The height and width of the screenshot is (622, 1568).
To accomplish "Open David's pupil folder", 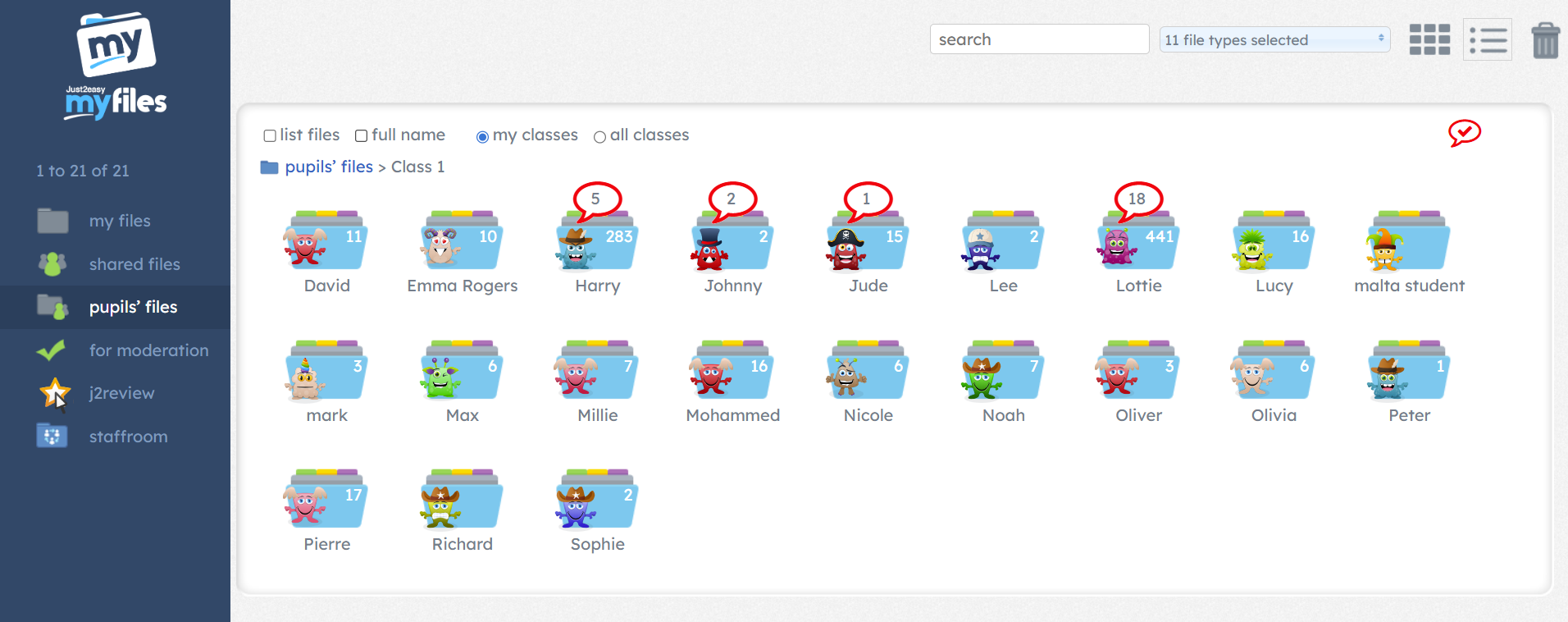I will point(326,241).
